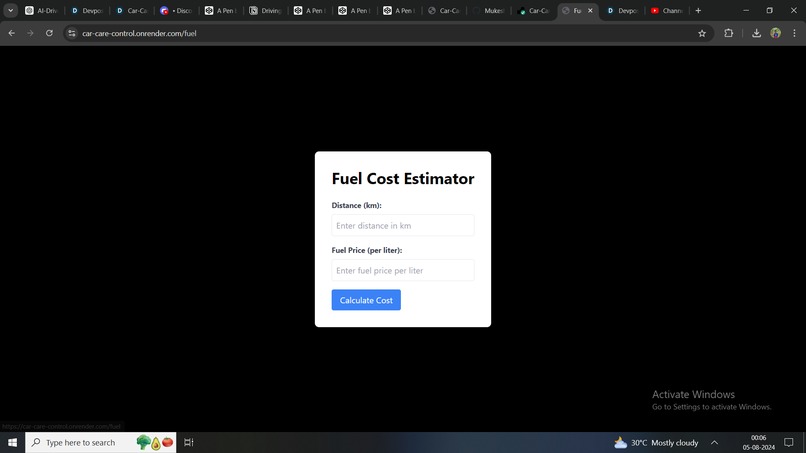Viewport: 806px width, 453px height.
Task: Show hidden system tray icons
Action: click(715, 442)
